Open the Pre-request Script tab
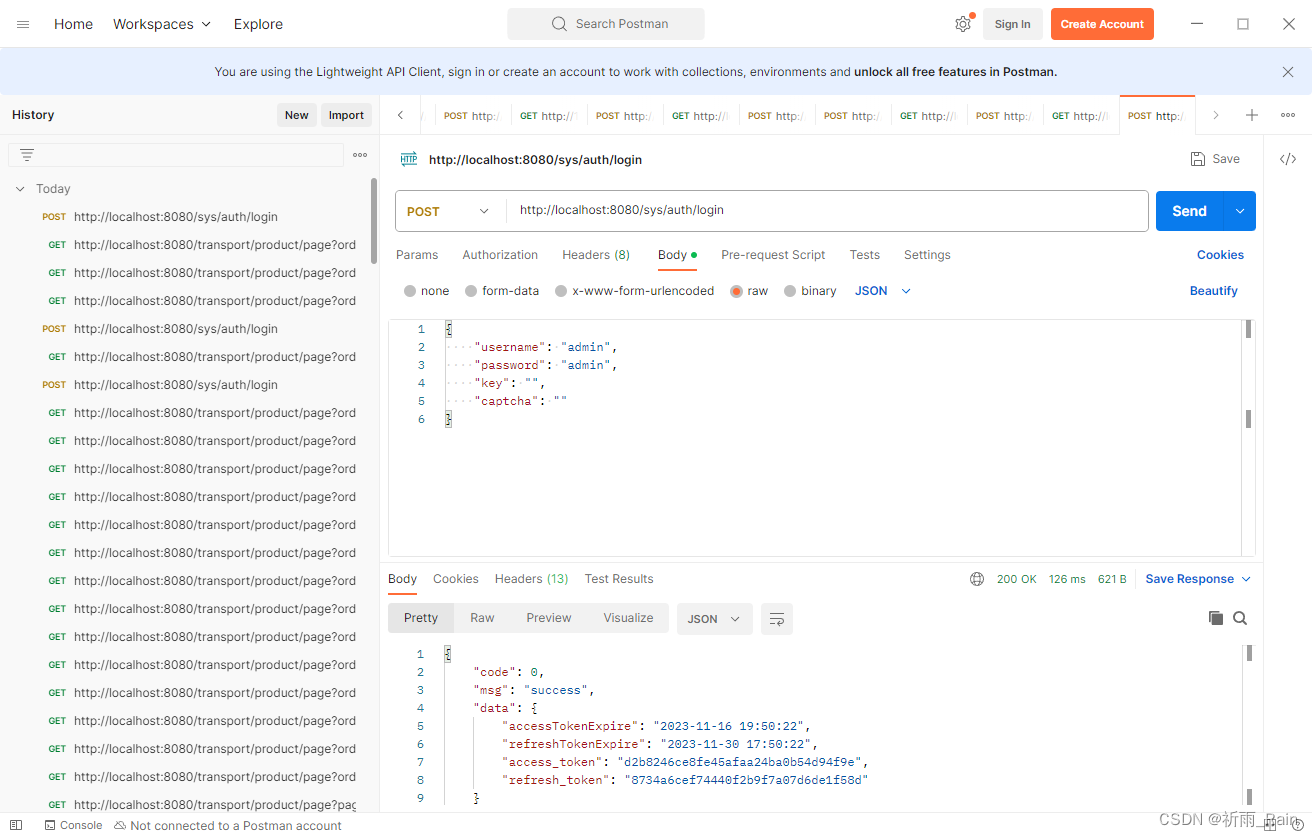The image size is (1312, 837). pos(773,255)
